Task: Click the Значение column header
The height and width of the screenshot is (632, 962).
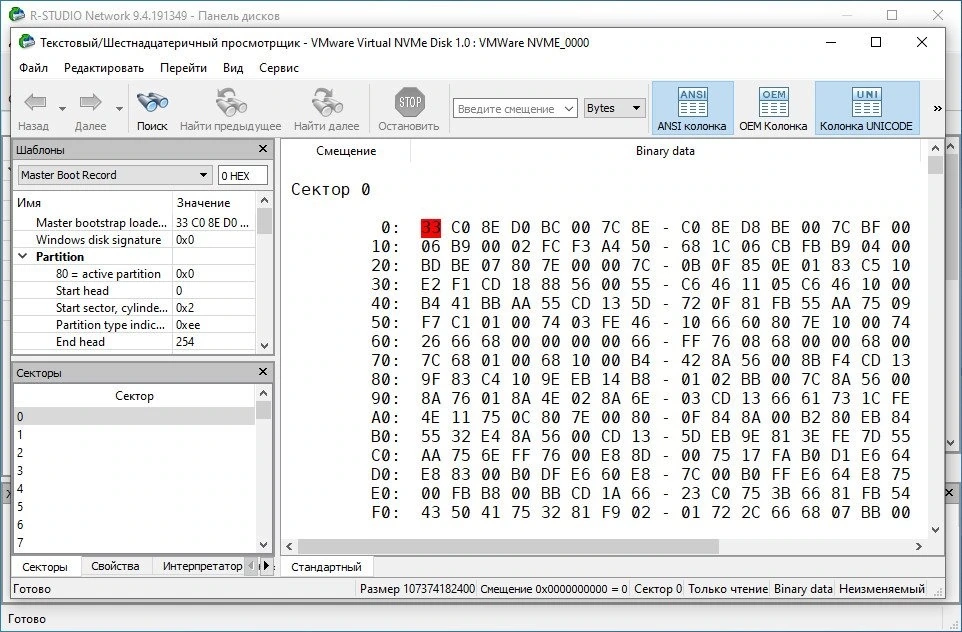Action: click(x=214, y=202)
